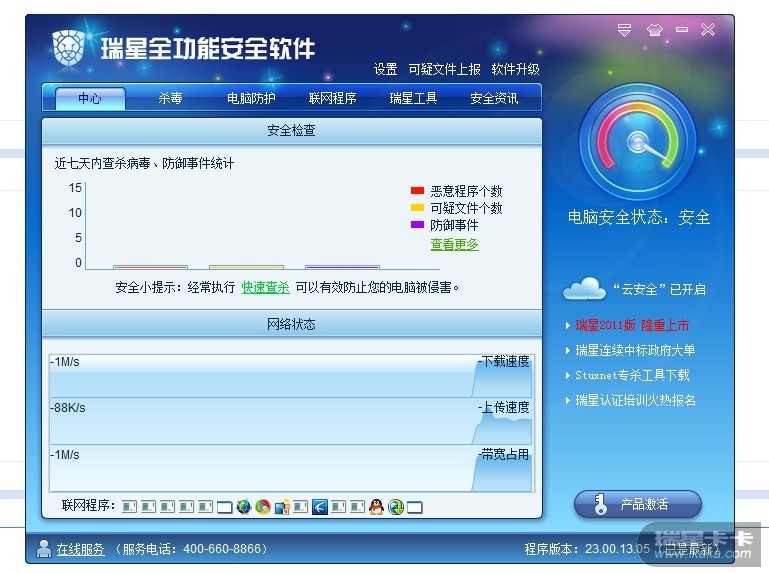Click the red 恶意程序个数 legend swatch
The image size is (769, 573).
[417, 190]
